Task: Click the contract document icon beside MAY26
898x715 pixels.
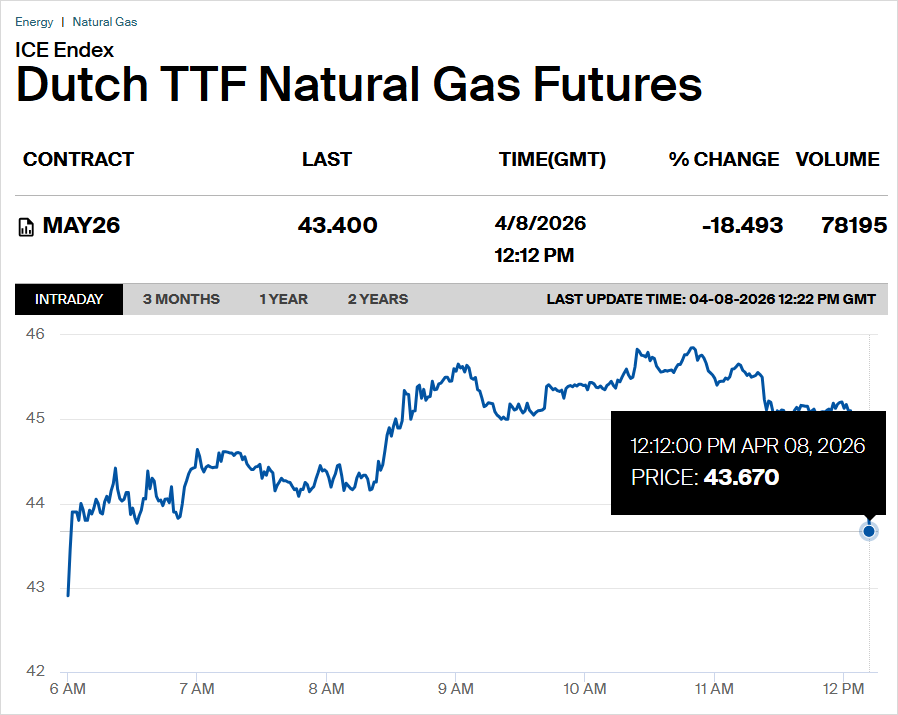Action: [27, 227]
